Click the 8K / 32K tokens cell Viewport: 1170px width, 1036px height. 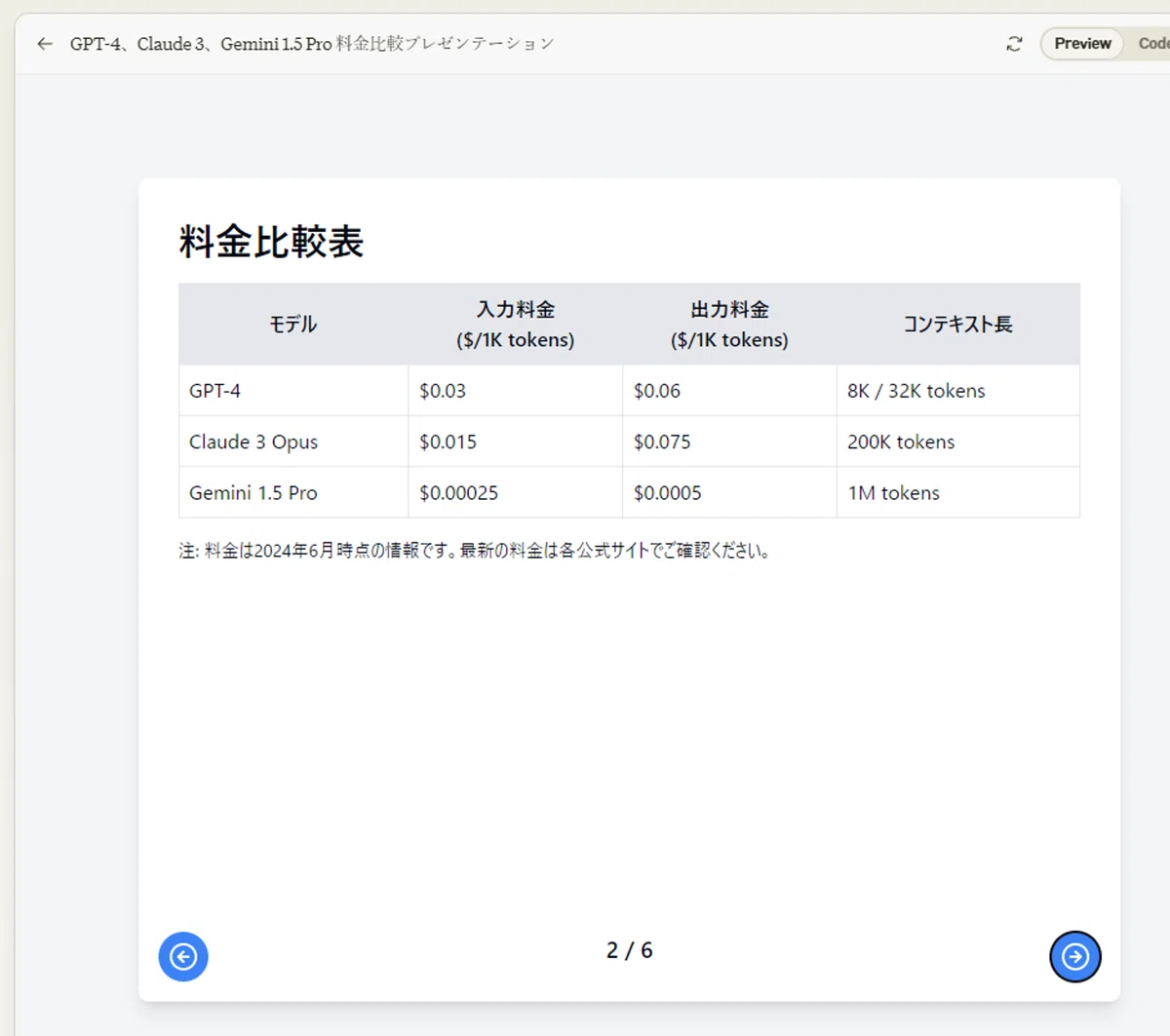pos(958,391)
